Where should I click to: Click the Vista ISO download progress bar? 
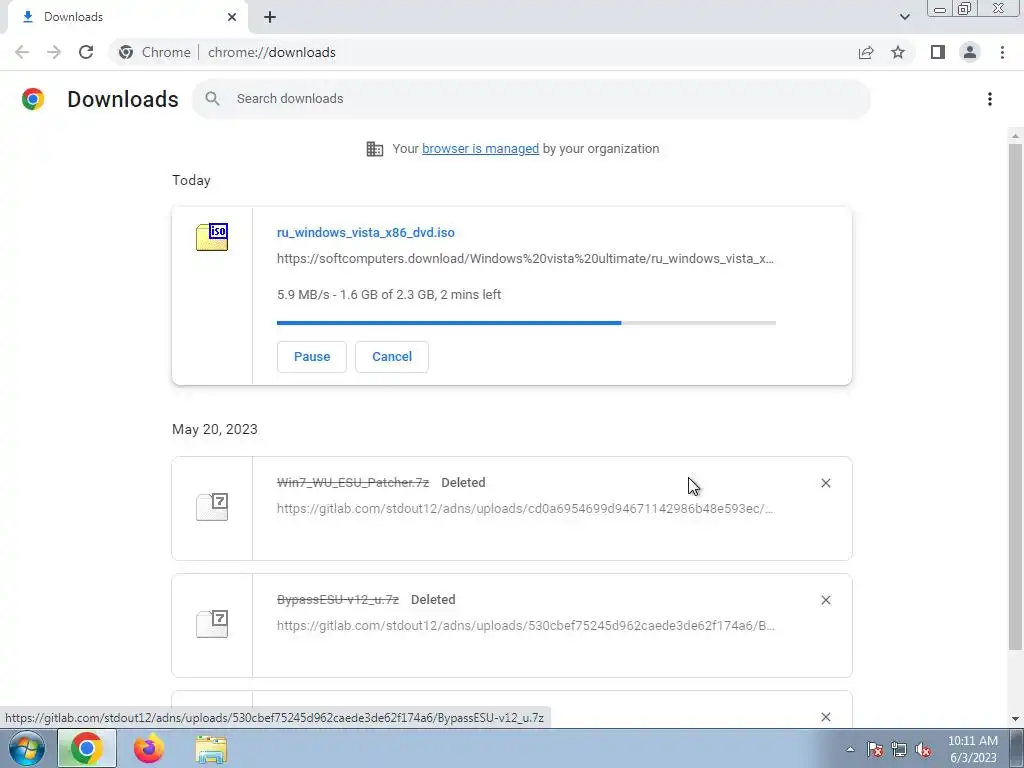[526, 323]
